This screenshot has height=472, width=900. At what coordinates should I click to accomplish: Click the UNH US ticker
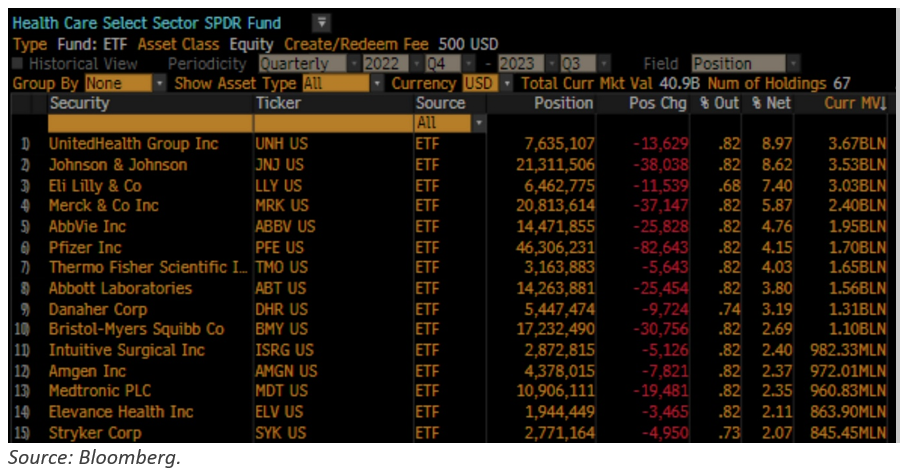[x=281, y=144]
